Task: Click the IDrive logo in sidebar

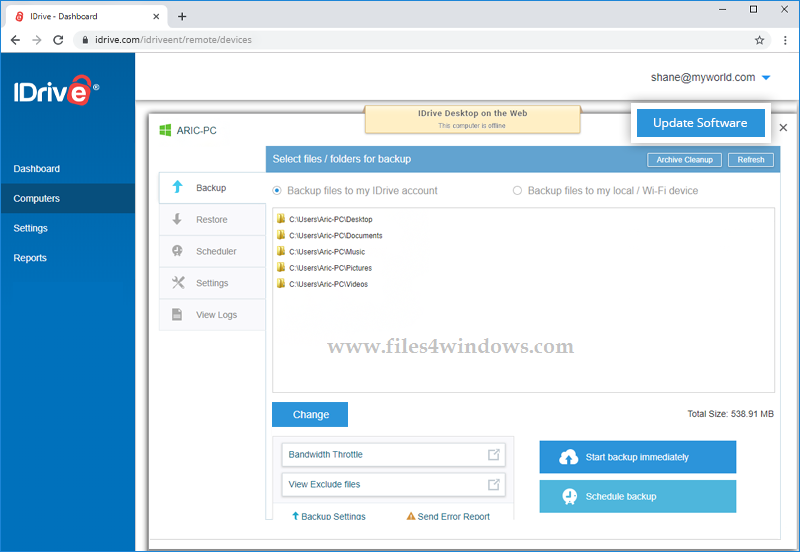Action: coord(56,90)
